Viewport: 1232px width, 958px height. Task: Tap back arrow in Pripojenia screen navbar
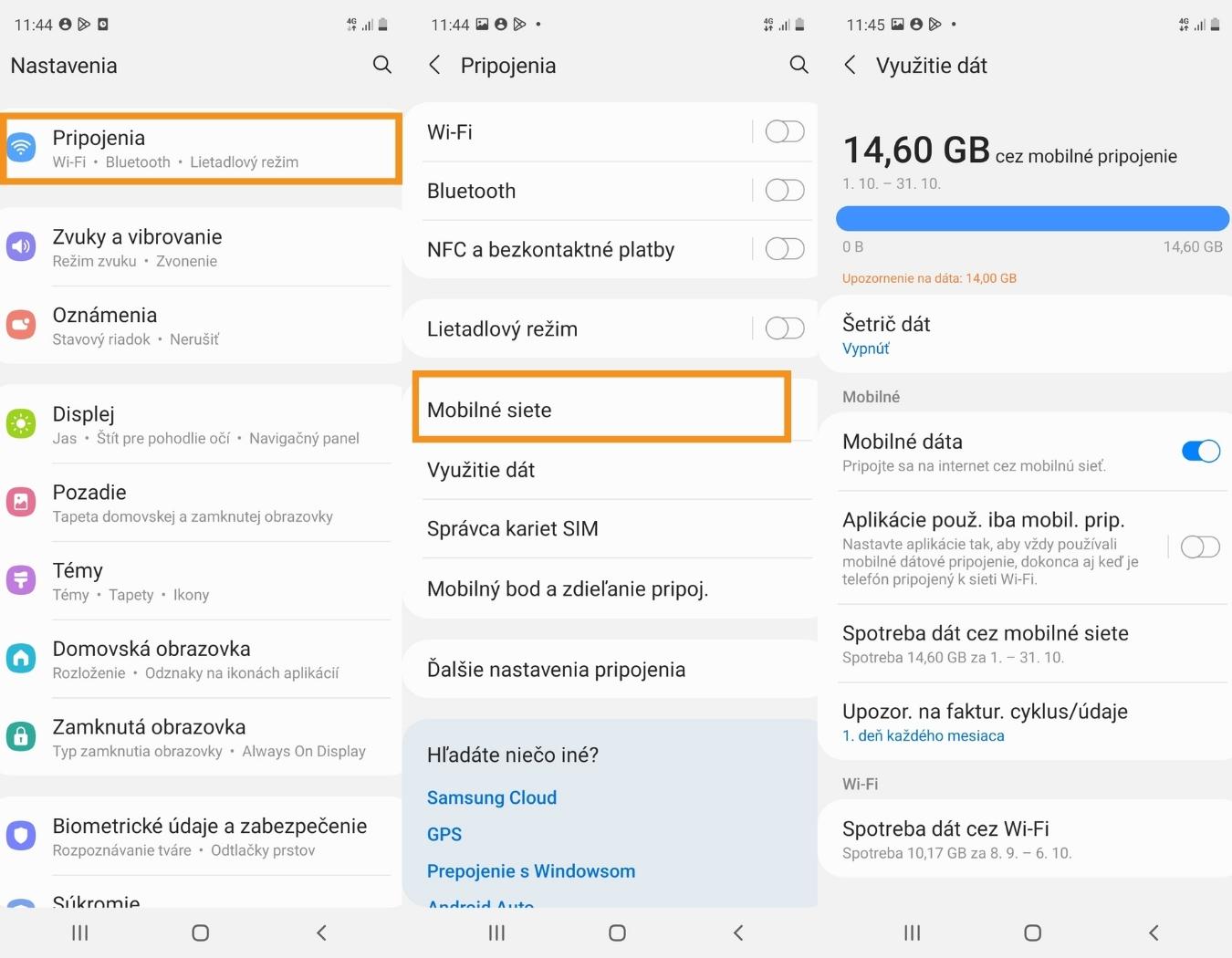(x=738, y=932)
